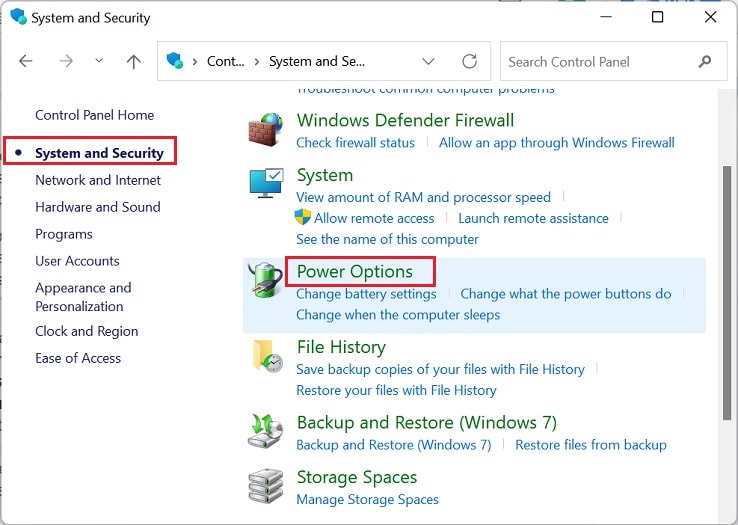Click the System and Security title bar icon
This screenshot has width=738, height=525.
19,16
